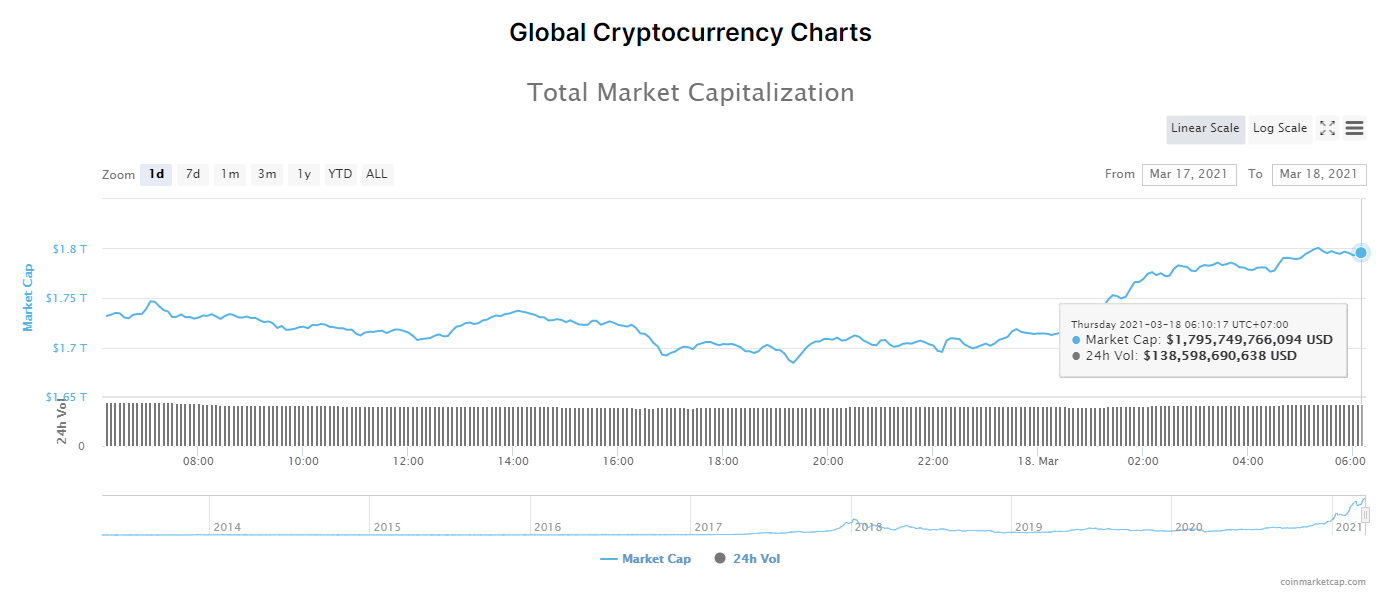Select the 7d zoom range
Screen dimensions: 1393x609
pyautogui.click(x=193, y=174)
